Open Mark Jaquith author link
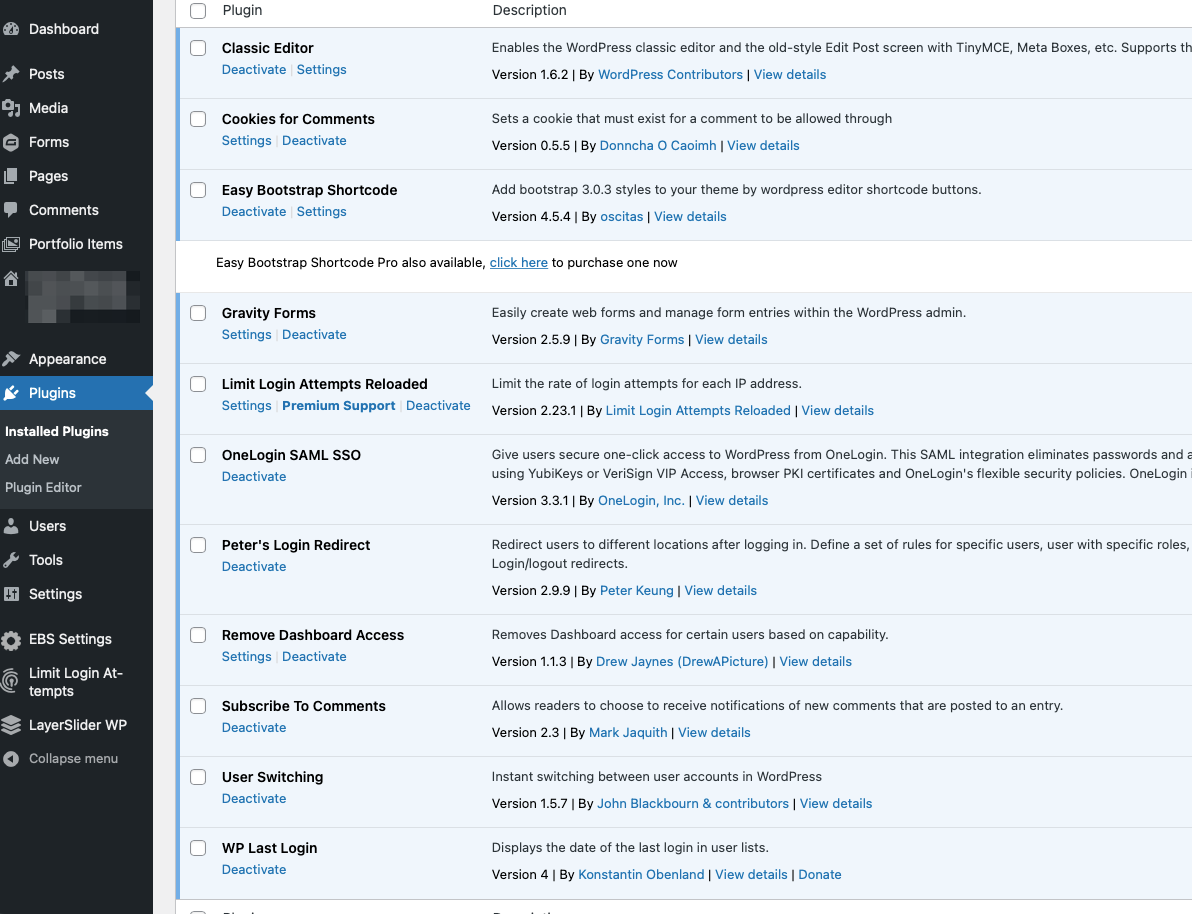1192x914 pixels. pyautogui.click(x=628, y=733)
